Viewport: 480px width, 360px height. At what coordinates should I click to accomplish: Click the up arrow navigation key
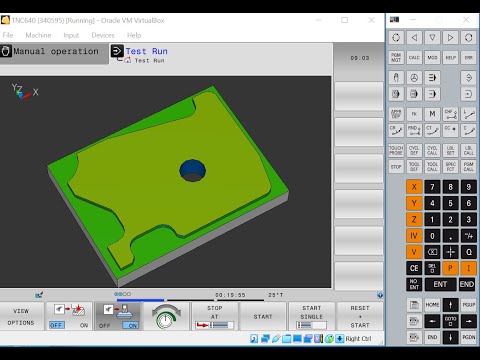[450, 305]
